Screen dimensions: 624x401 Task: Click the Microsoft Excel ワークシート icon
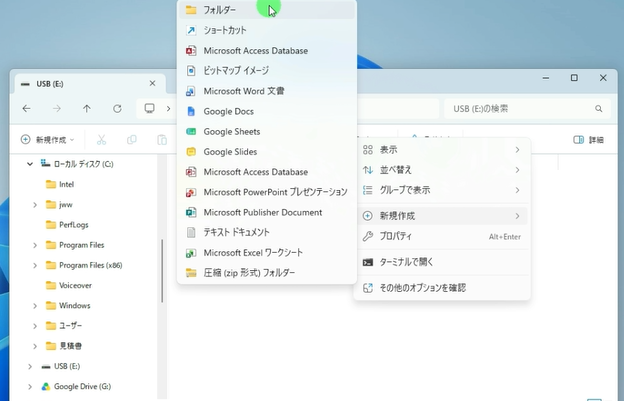pyautogui.click(x=191, y=253)
